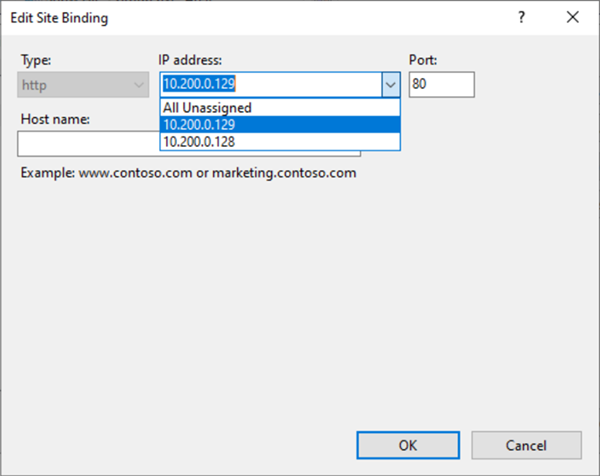Click the Type dropdown arrow
Image resolution: width=600 pixels, height=476 pixels.
(139, 85)
